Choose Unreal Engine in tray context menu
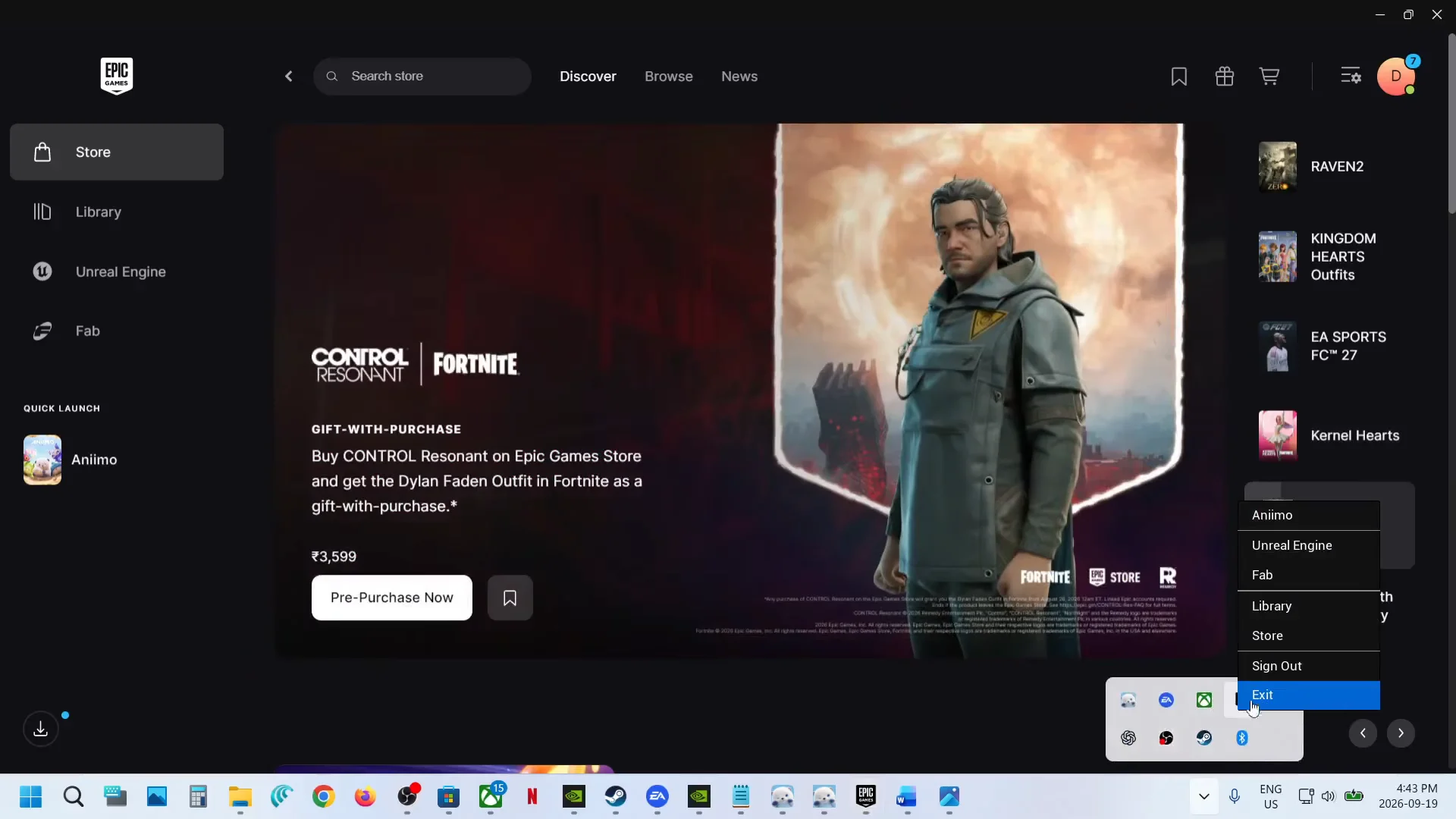The height and width of the screenshot is (819, 1456). (1309, 545)
